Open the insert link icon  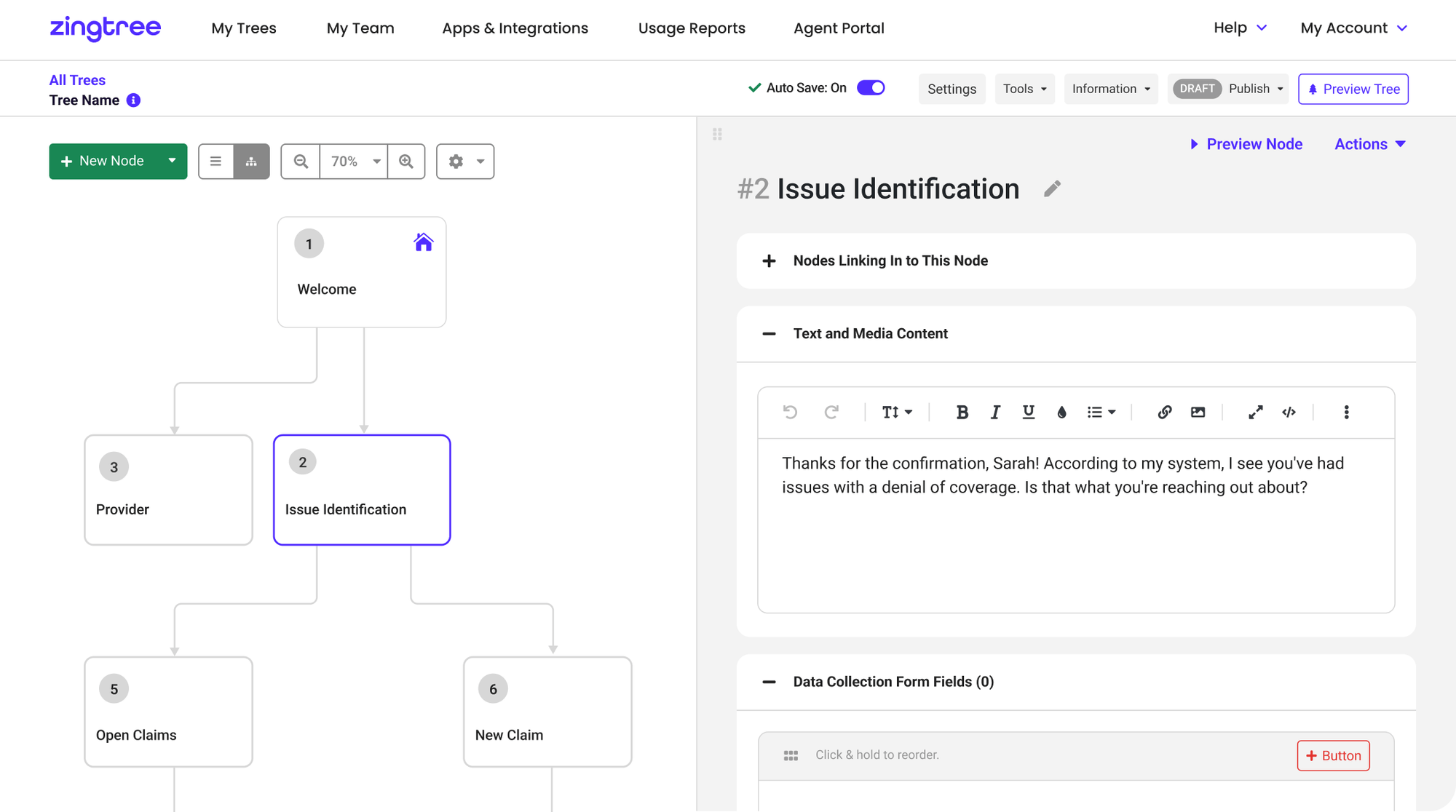tap(1164, 412)
